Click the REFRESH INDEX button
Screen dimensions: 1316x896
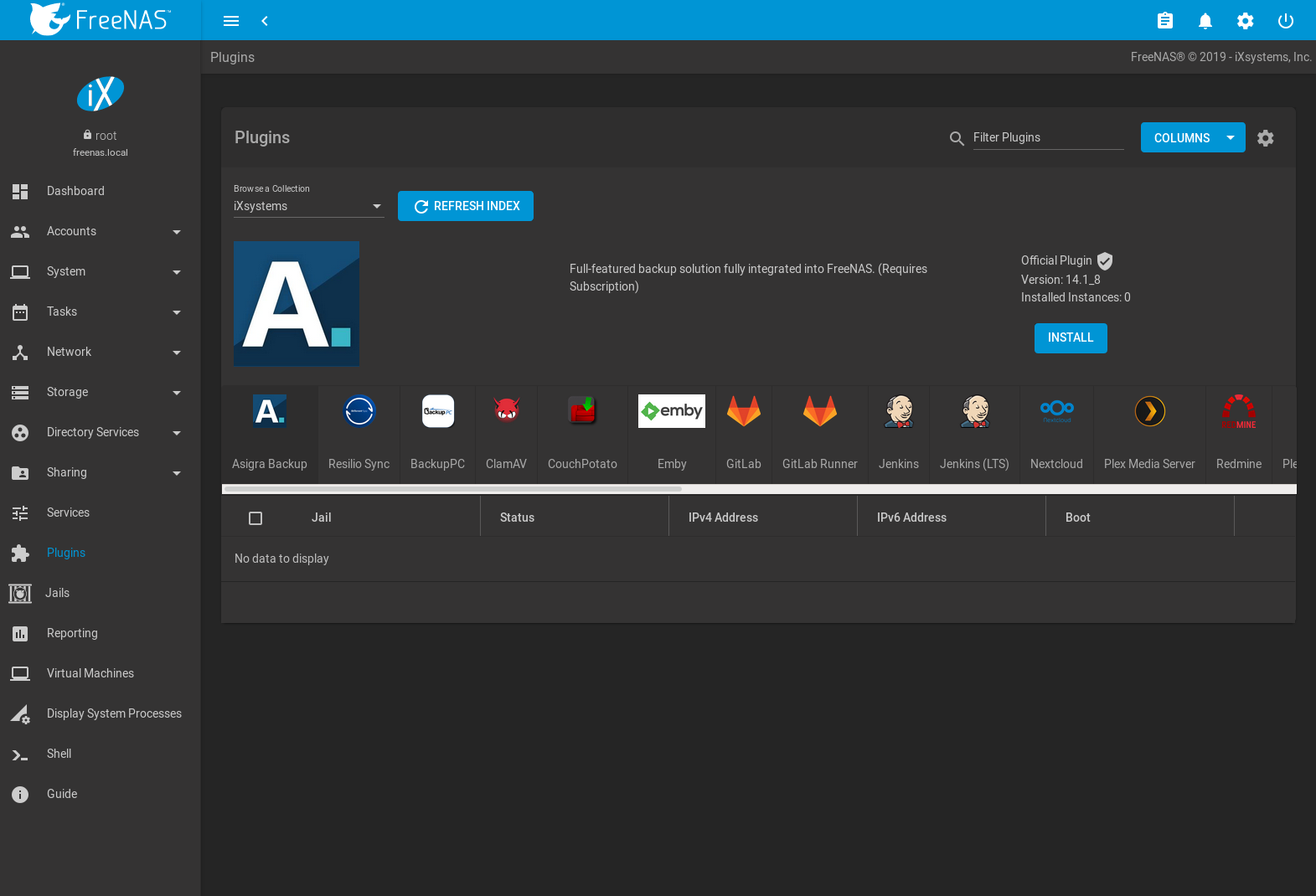pyautogui.click(x=466, y=206)
